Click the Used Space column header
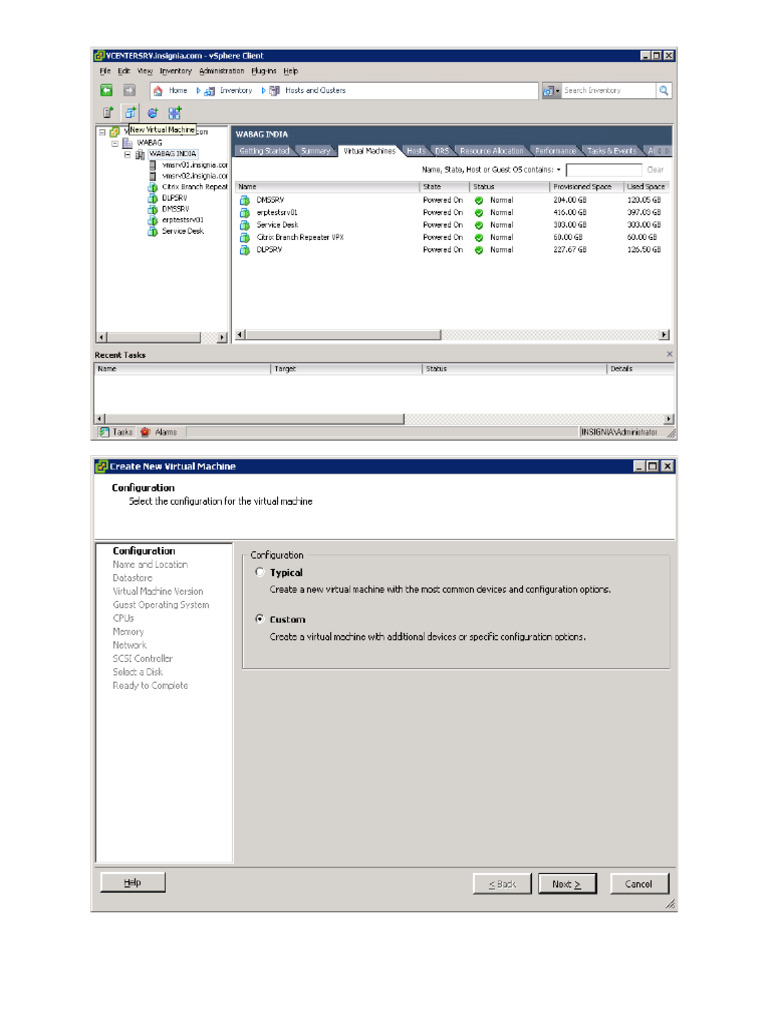This screenshot has height=1024, width=768. pos(647,187)
